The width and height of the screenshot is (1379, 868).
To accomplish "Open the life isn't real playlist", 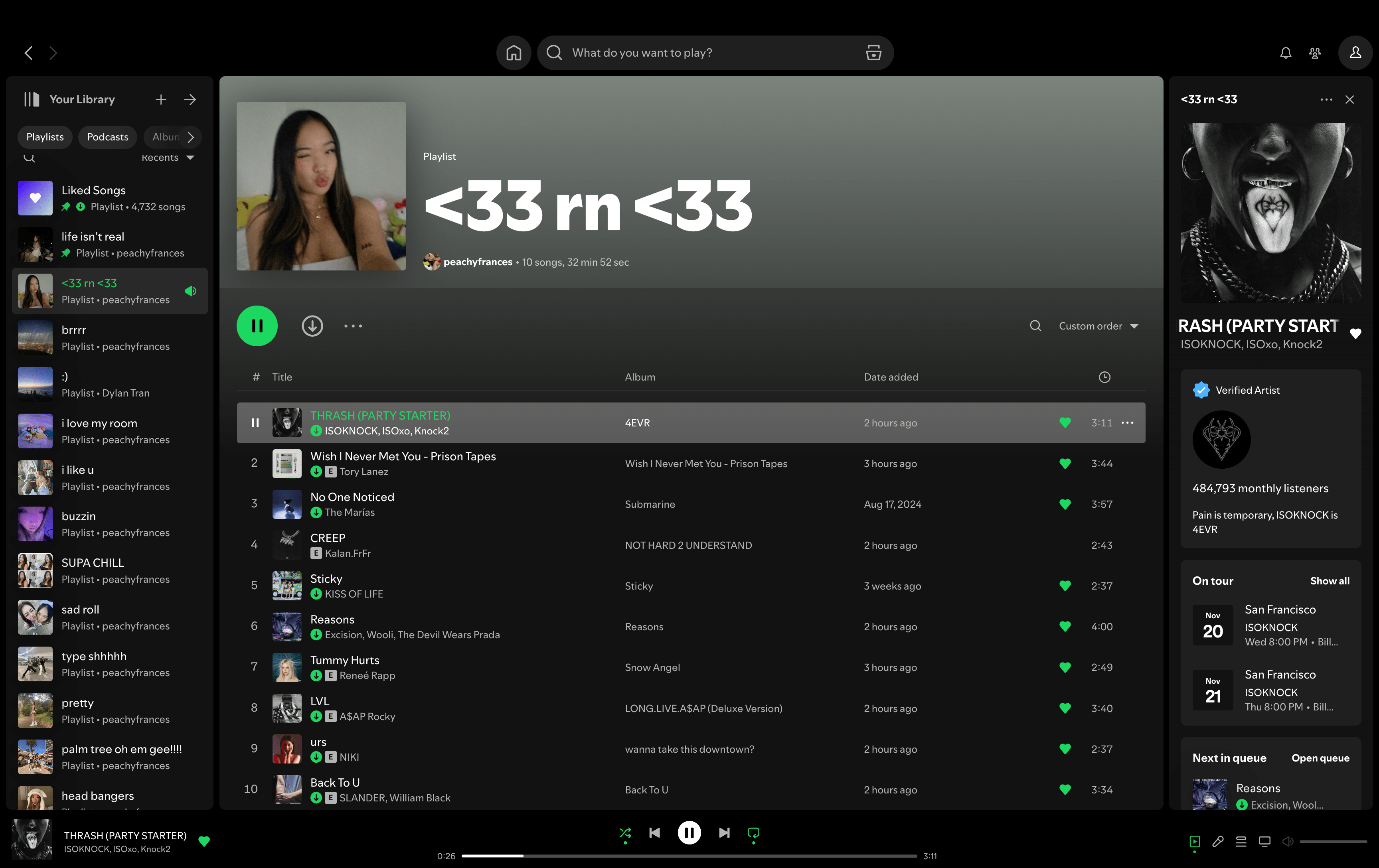I will click(110, 245).
